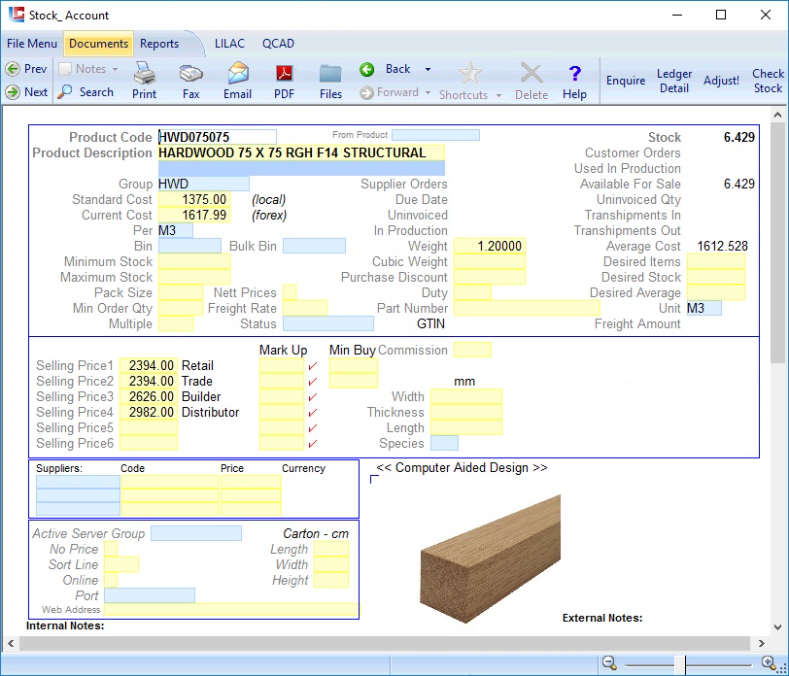The height and width of the screenshot is (676, 789).
Task: Click the zoom slider at bottom right
Action: pyautogui.click(x=685, y=664)
